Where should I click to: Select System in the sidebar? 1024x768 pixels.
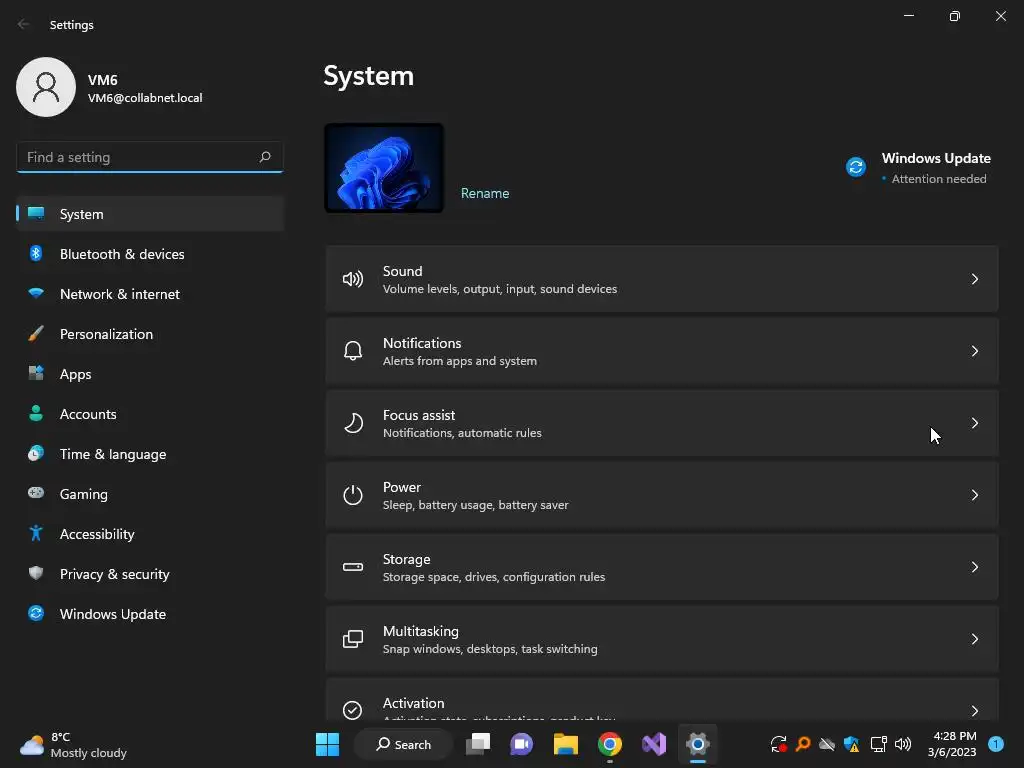pos(150,214)
